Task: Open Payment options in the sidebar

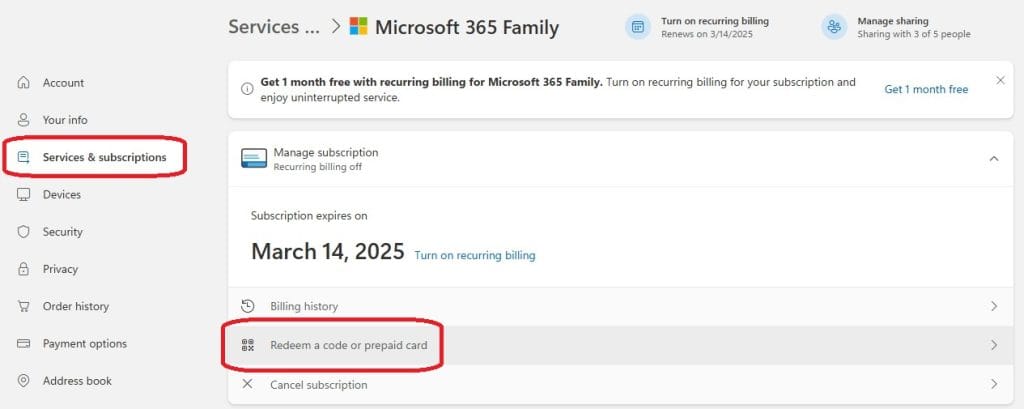Action: (85, 344)
